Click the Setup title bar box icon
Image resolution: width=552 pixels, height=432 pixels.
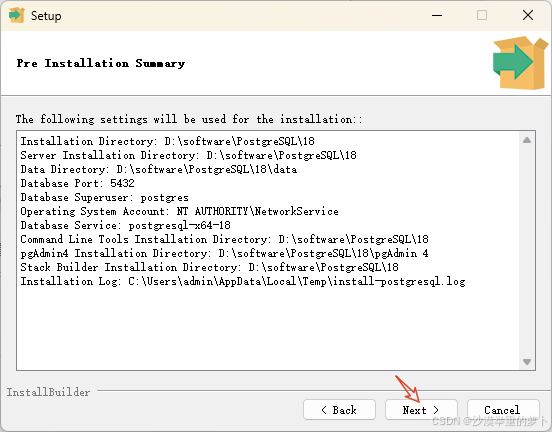(x=17, y=15)
